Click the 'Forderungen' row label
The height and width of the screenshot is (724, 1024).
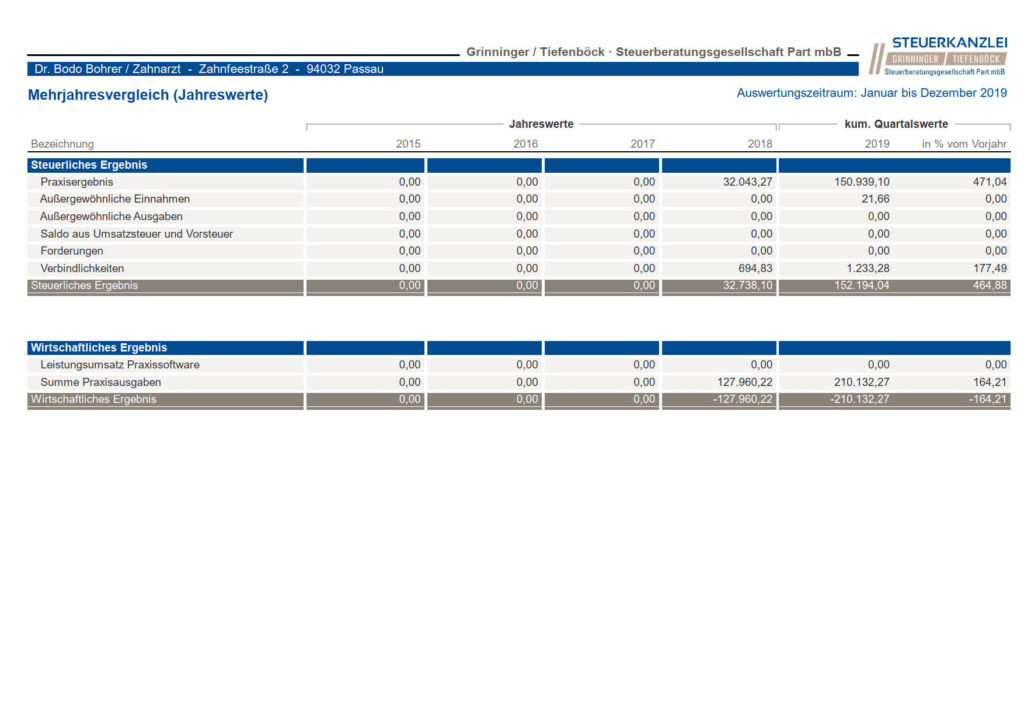pos(72,251)
